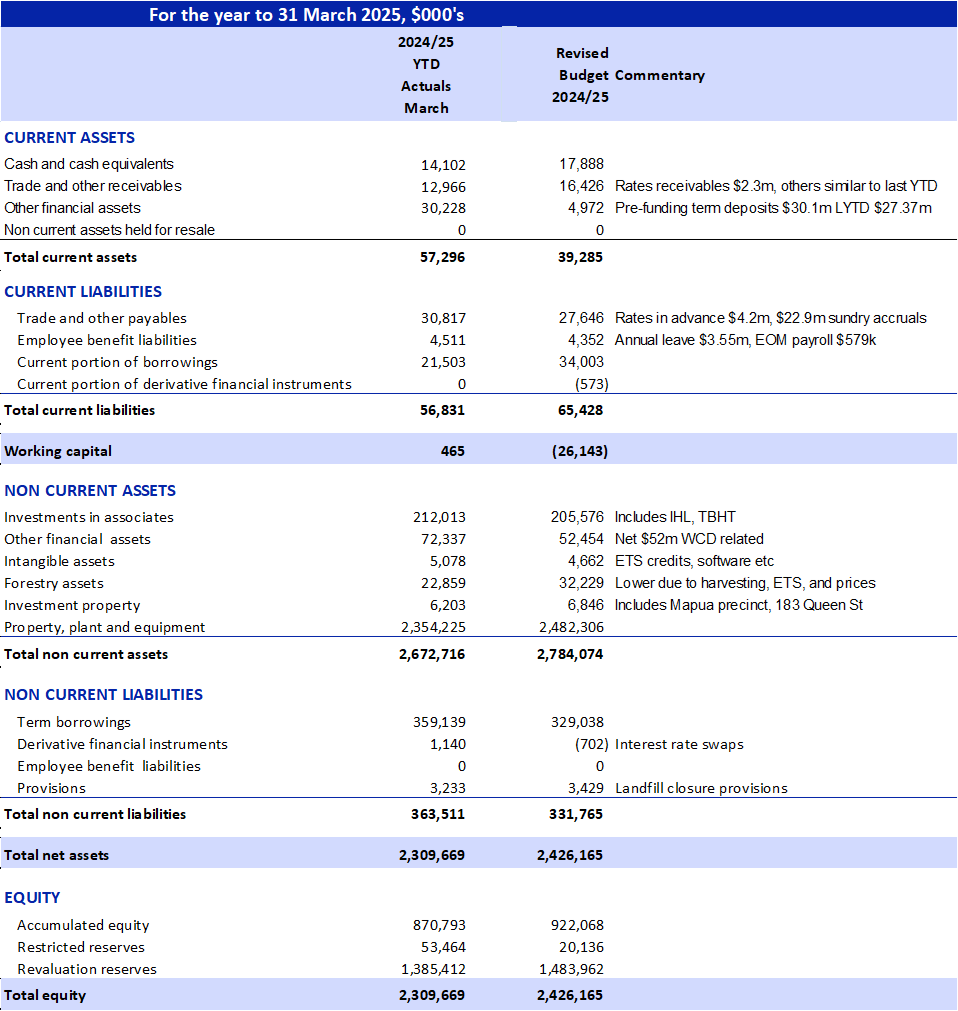The width and height of the screenshot is (958, 1011).
Task: Click the 'CURRENT LIABILITIES' section heading
Action: (x=83, y=291)
